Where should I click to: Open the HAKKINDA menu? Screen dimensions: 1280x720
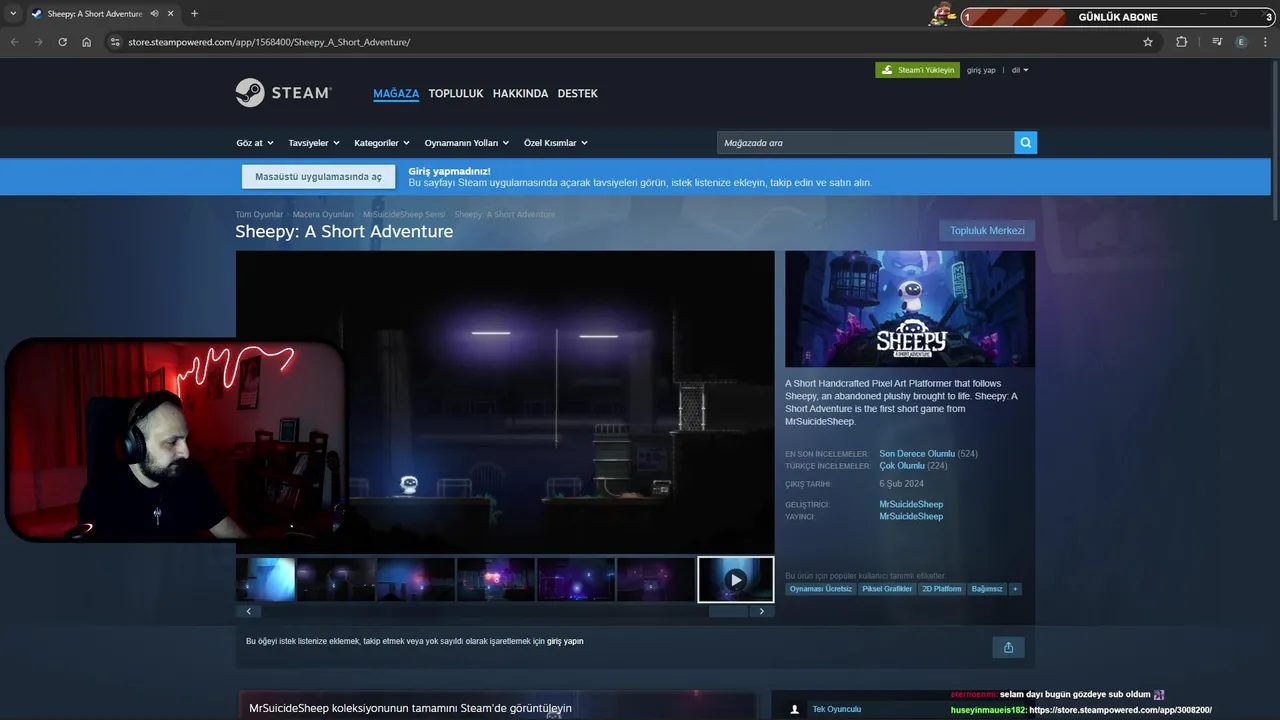[x=520, y=94]
